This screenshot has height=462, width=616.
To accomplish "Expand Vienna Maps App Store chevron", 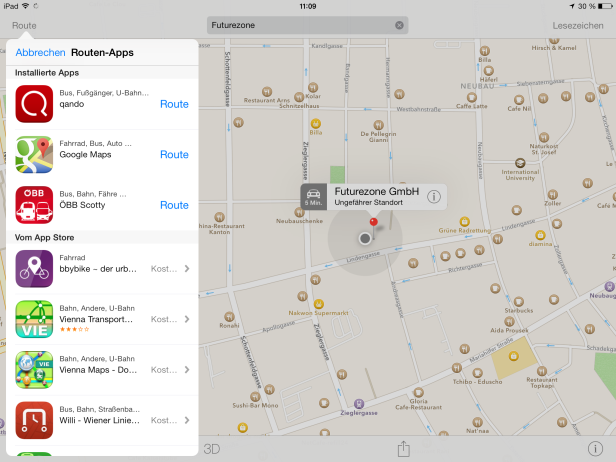I will click(187, 370).
